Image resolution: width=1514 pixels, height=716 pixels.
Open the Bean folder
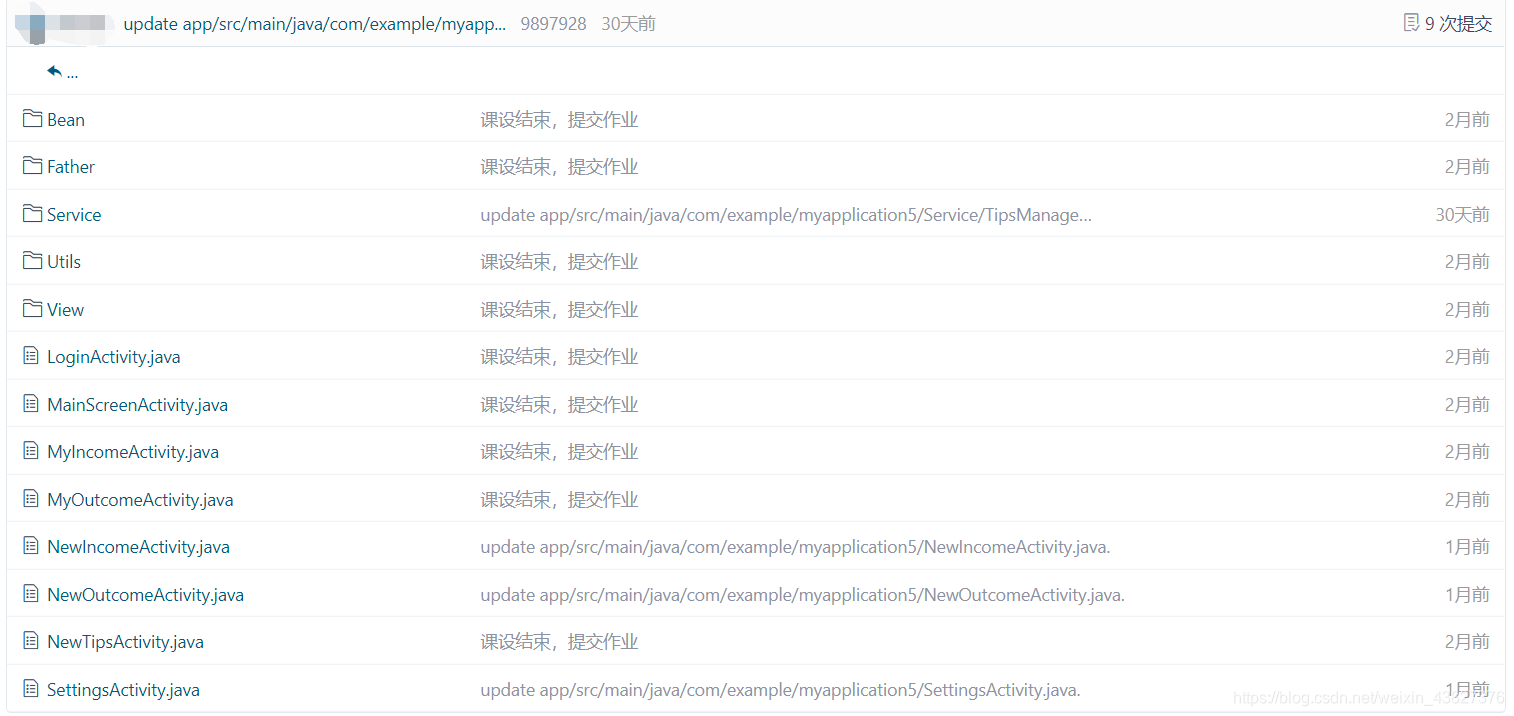(x=66, y=120)
